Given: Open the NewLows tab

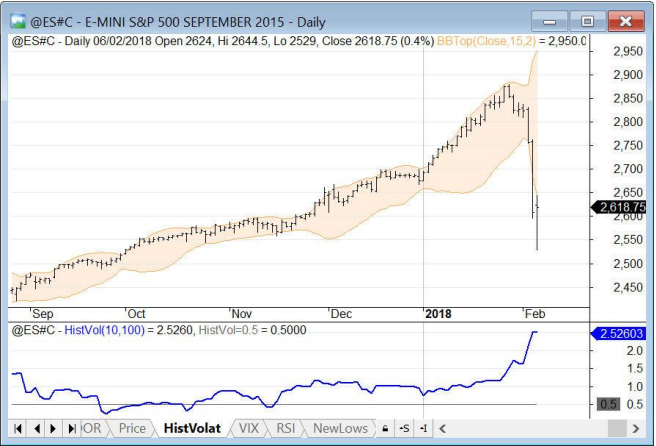Looking at the screenshot, I should (x=341, y=428).
